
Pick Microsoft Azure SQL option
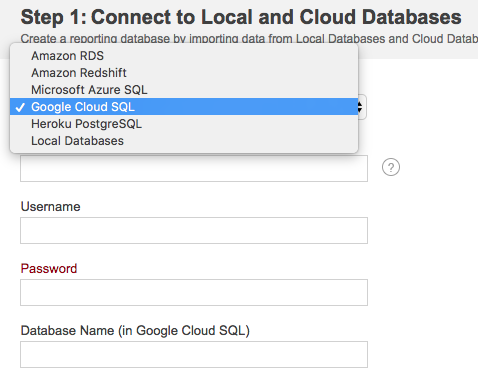(184, 90)
